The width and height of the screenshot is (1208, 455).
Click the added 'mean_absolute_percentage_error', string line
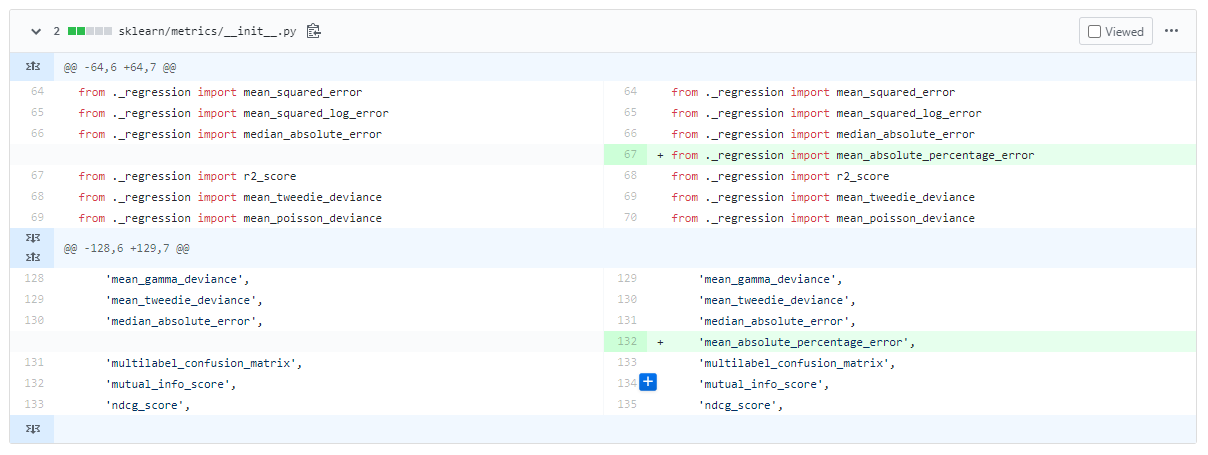(807, 342)
